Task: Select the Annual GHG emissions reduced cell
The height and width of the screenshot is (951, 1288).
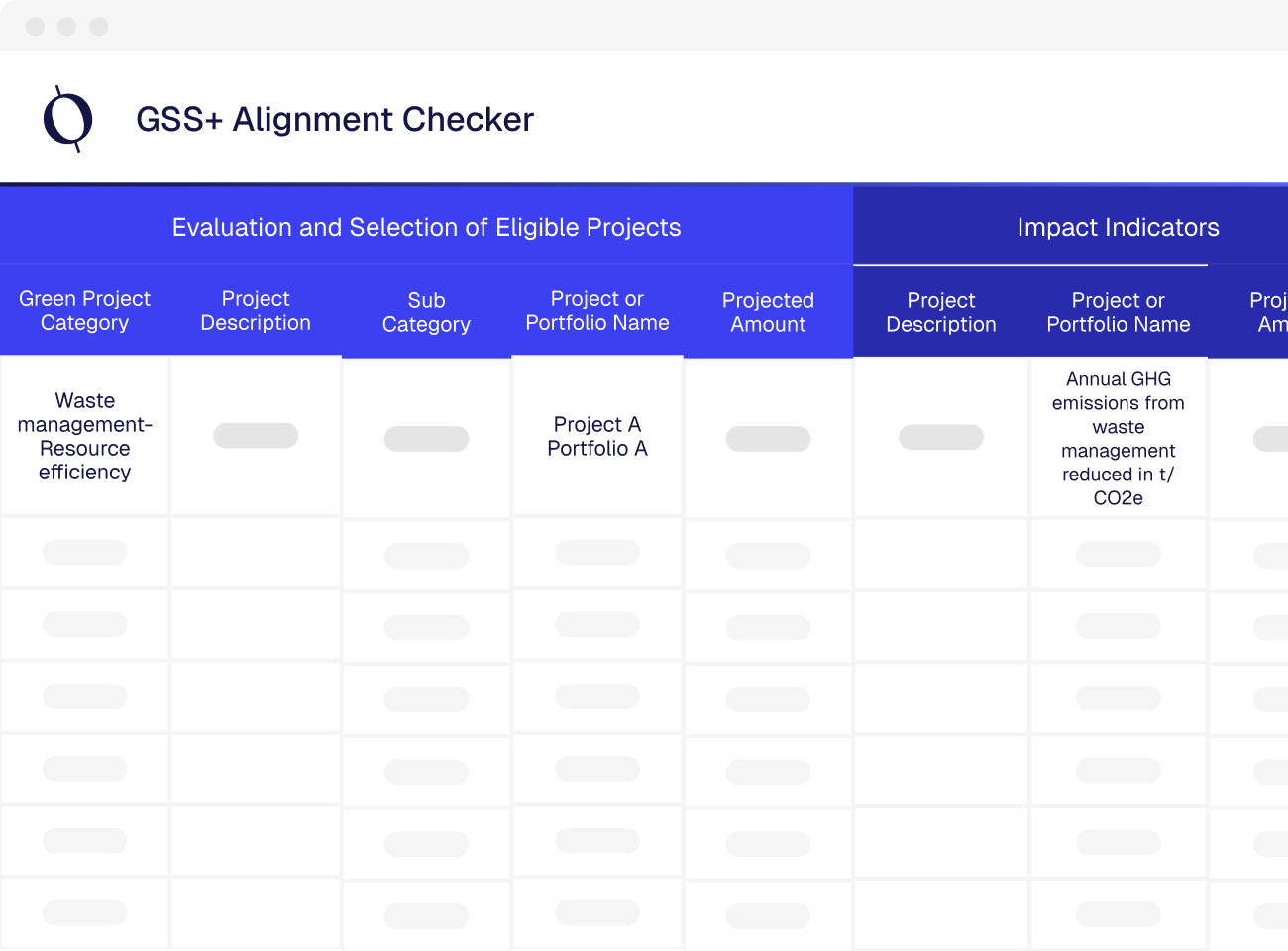Action: (x=1119, y=438)
